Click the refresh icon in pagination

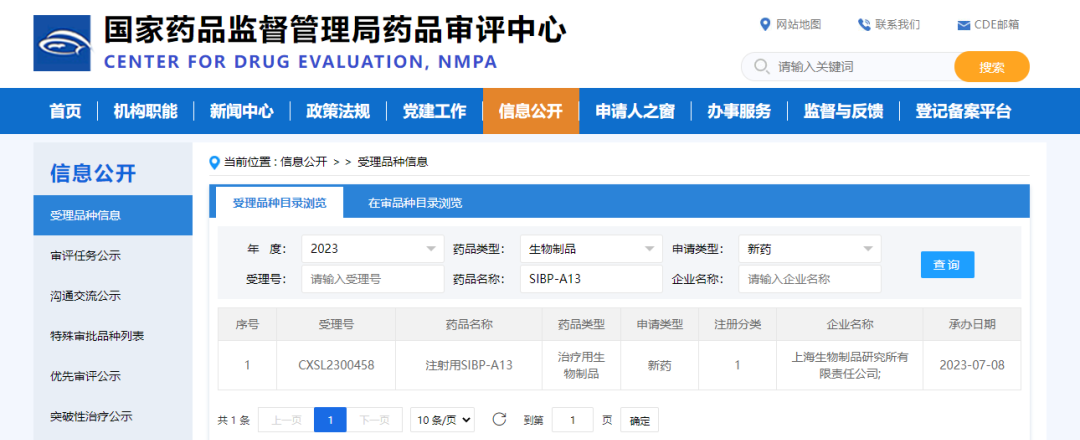click(499, 420)
